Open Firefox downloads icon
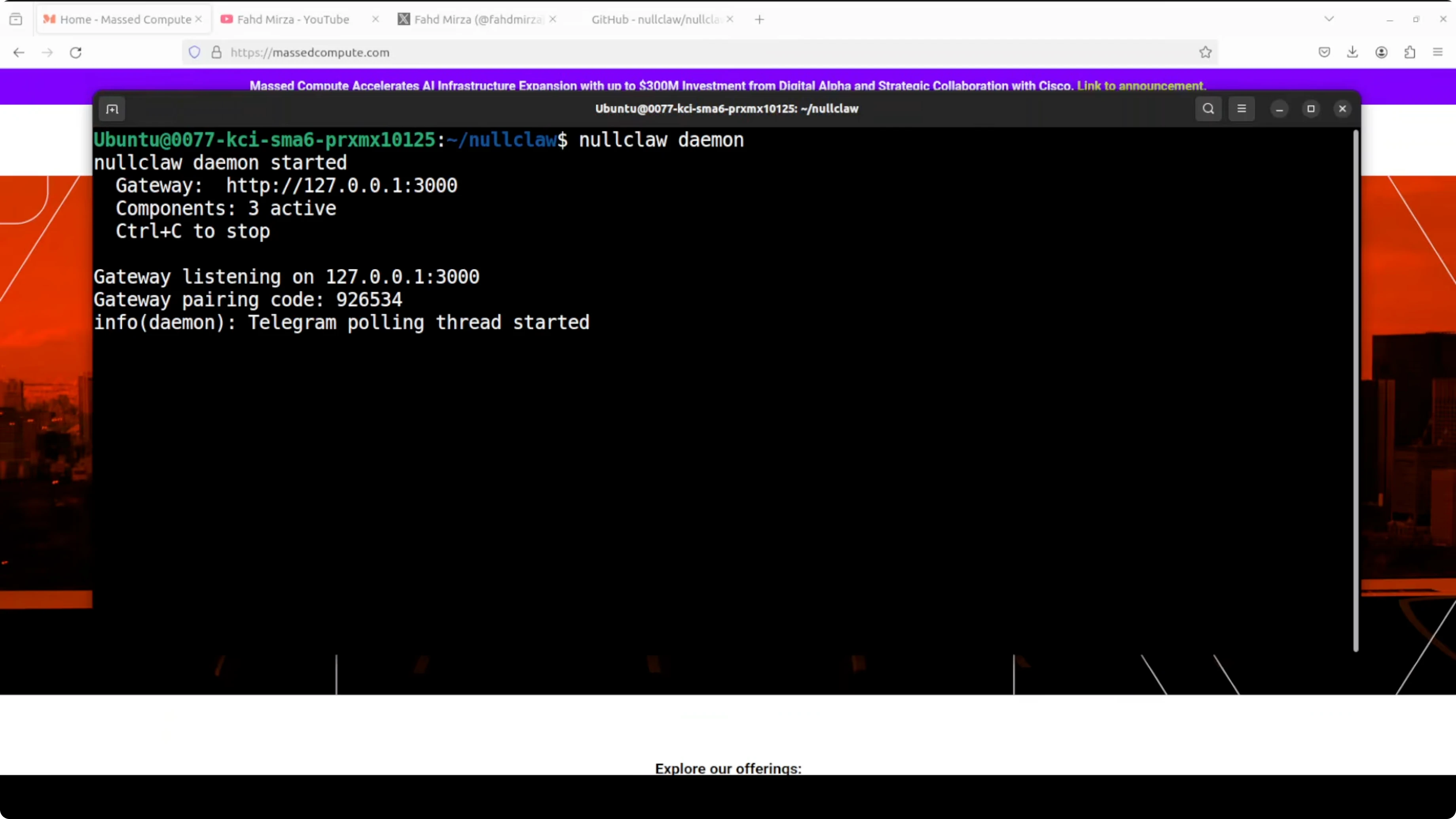Image resolution: width=1456 pixels, height=819 pixels. (x=1352, y=53)
